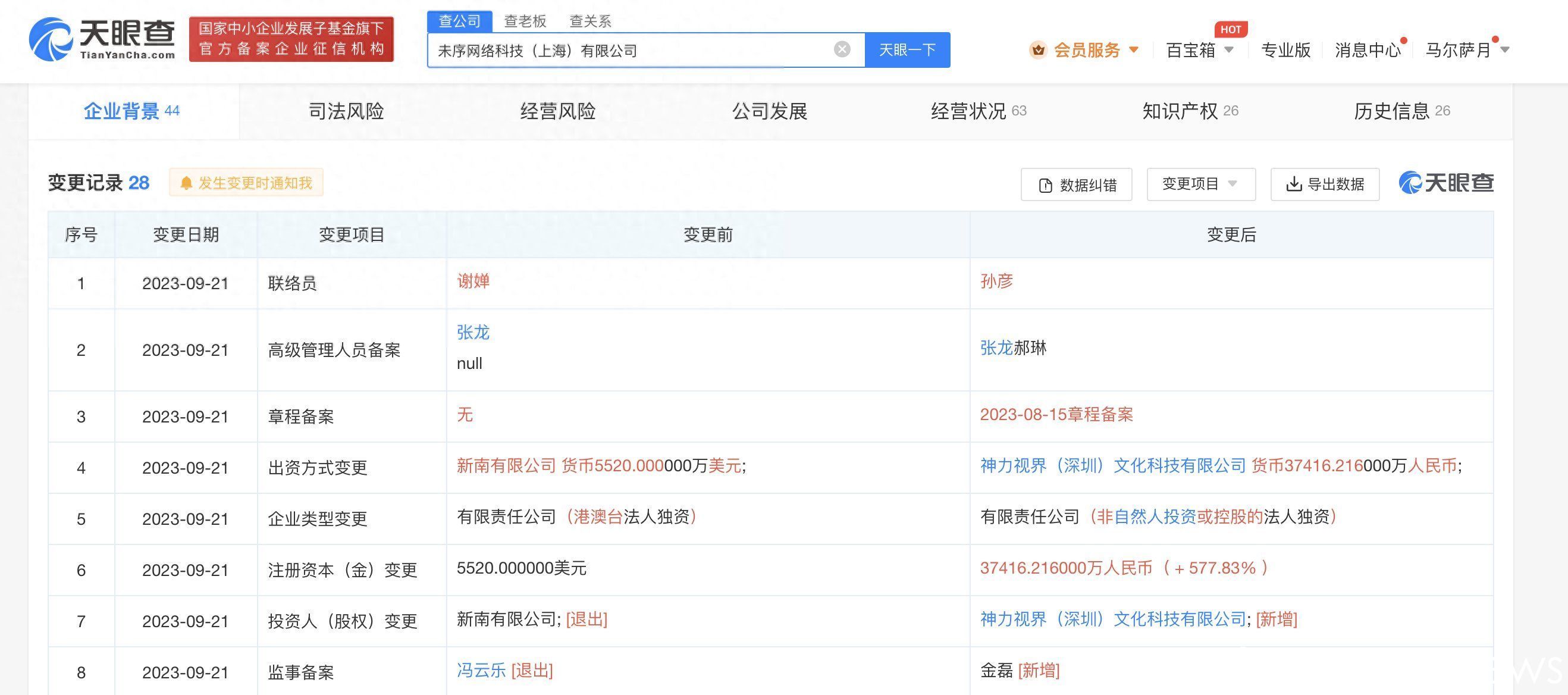Image resolution: width=1568 pixels, height=695 pixels.
Task: Click the 变更前 column header
Action: pyautogui.click(x=708, y=234)
